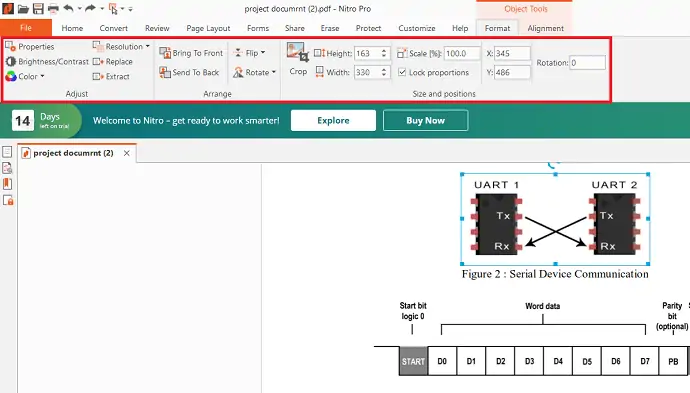The image size is (690, 393).
Task: Open the Pages panel sidebar icon
Action: (7, 152)
